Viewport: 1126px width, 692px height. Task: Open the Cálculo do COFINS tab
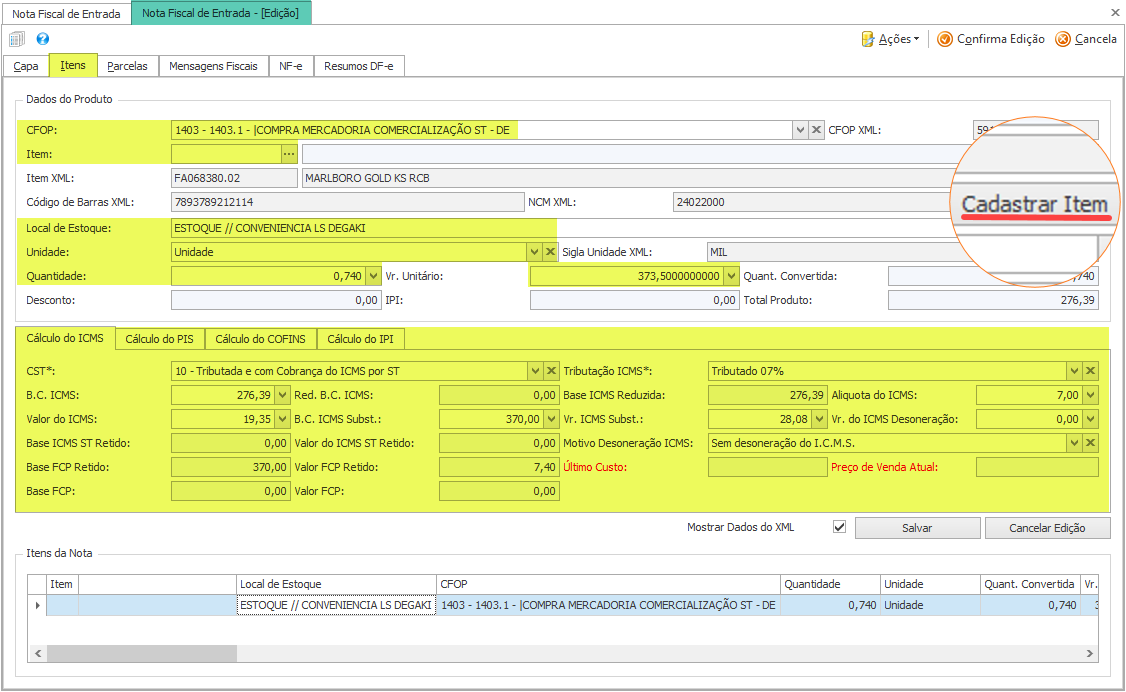tap(261, 339)
